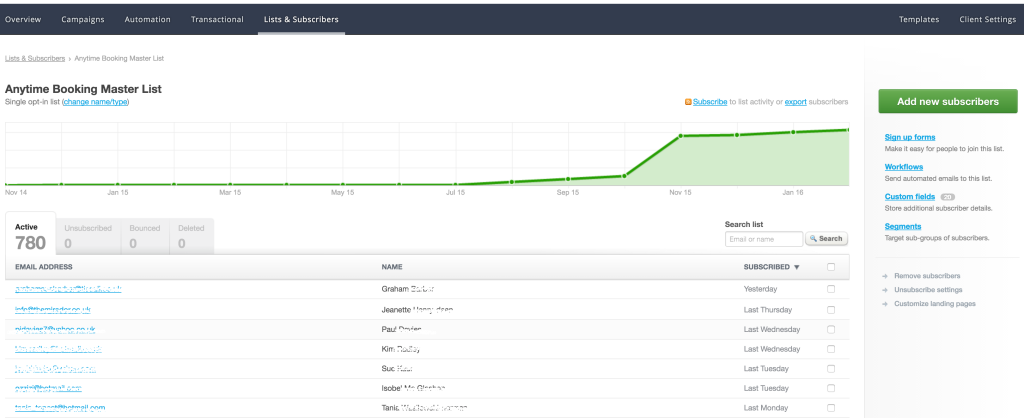The image size is (1024, 418).
Task: Open Graham's email address link
Action: click(69, 289)
